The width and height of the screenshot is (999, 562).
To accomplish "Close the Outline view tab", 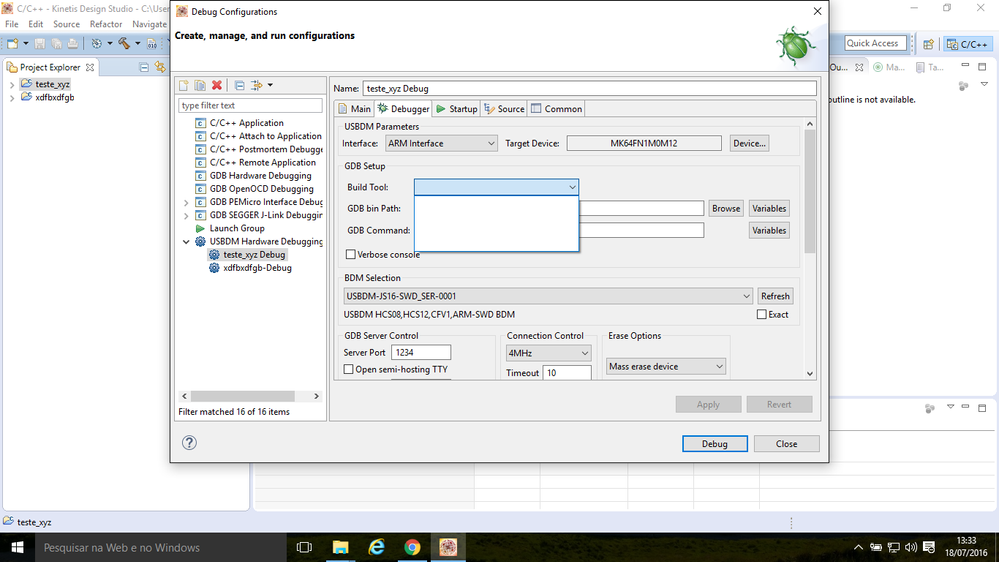I will pyautogui.click(x=859, y=67).
